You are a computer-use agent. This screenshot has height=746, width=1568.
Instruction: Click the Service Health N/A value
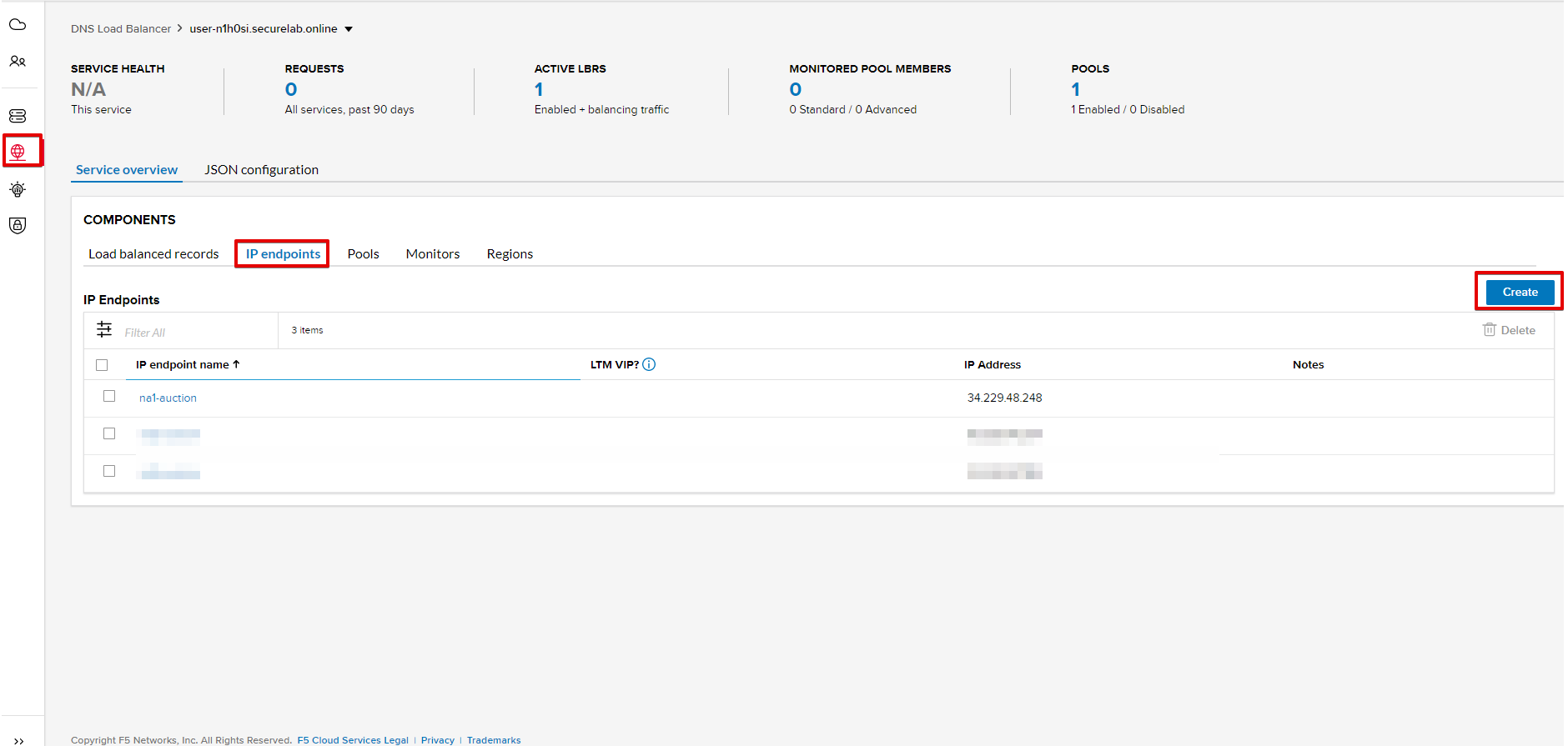88,89
